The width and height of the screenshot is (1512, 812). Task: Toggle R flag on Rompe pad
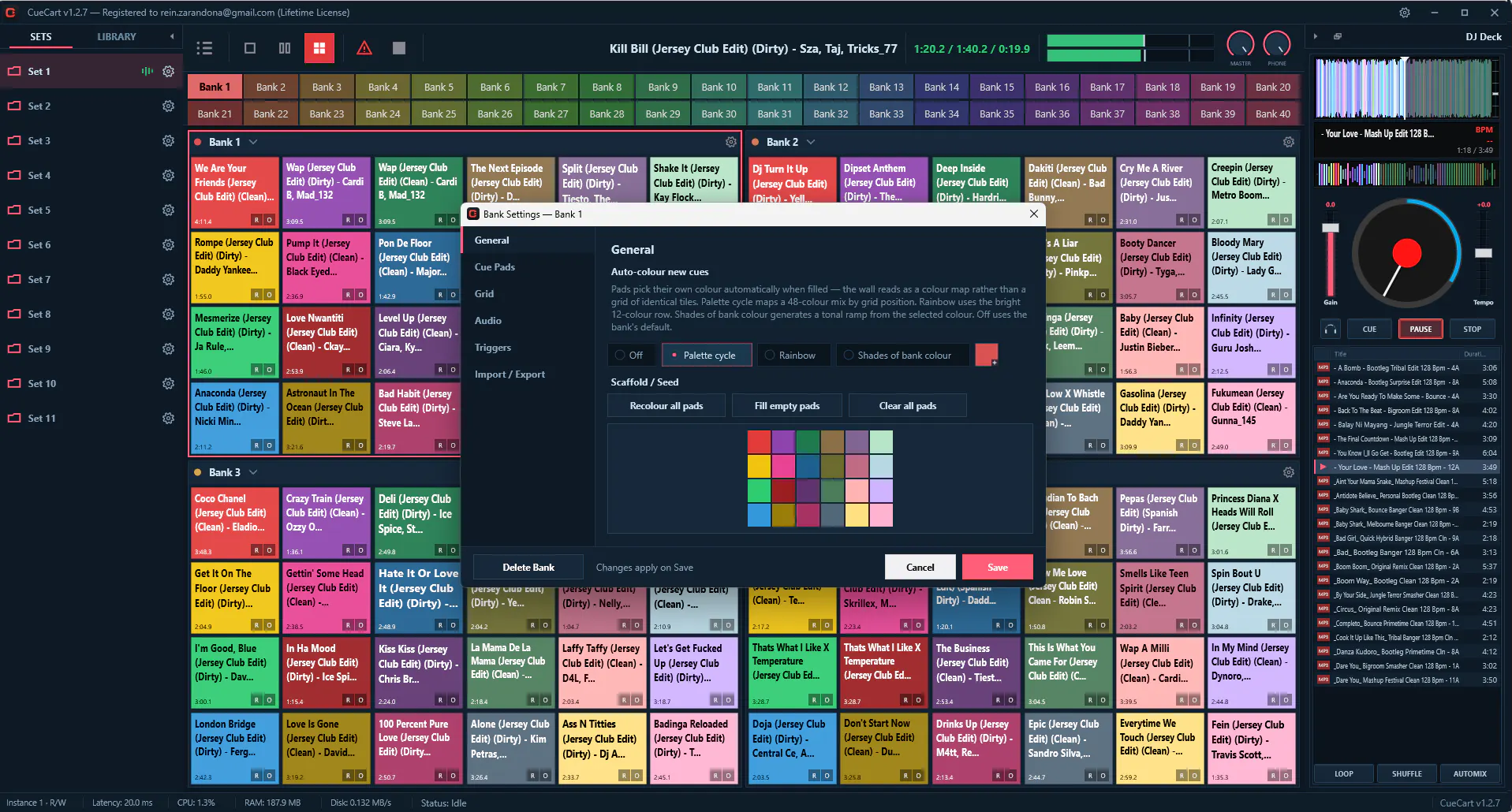tap(256, 295)
